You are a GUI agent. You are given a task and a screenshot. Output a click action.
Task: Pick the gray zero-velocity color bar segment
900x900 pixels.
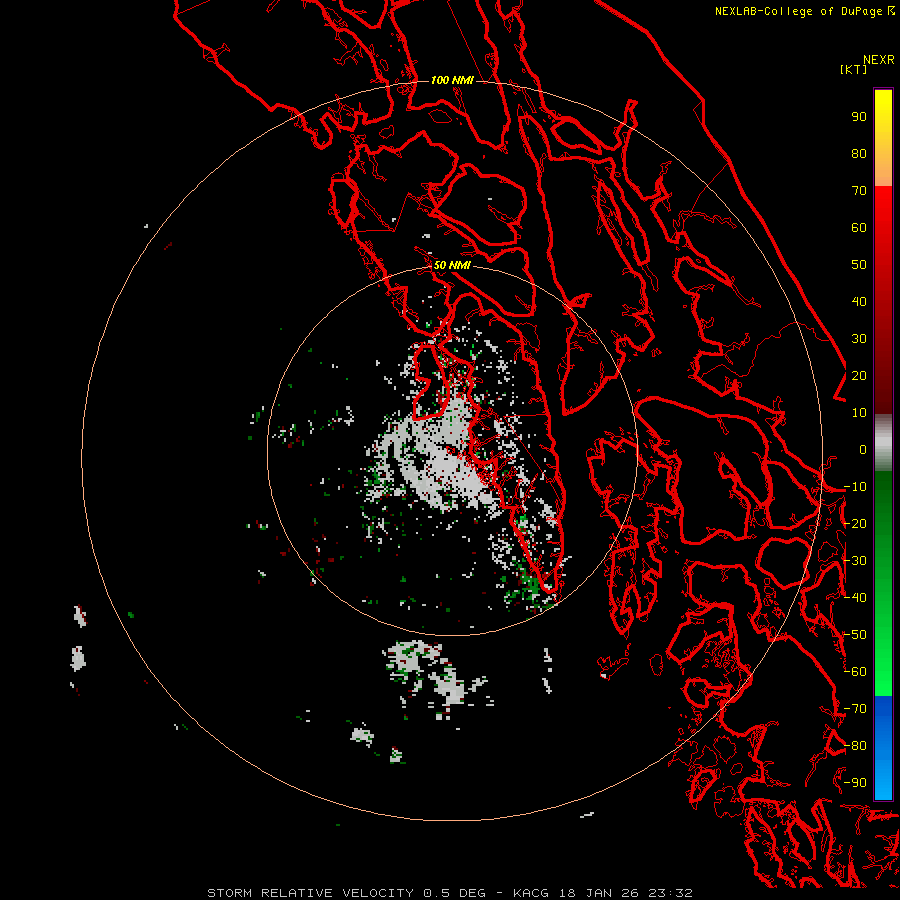point(883,443)
